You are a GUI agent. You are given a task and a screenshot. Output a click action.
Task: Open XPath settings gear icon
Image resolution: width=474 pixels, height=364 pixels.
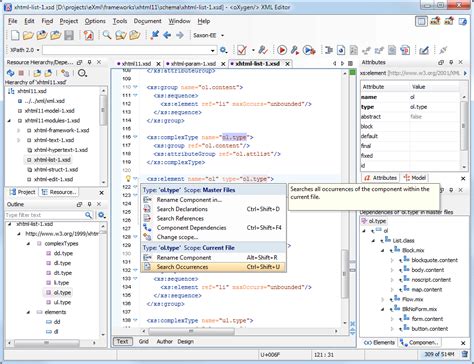224,50
